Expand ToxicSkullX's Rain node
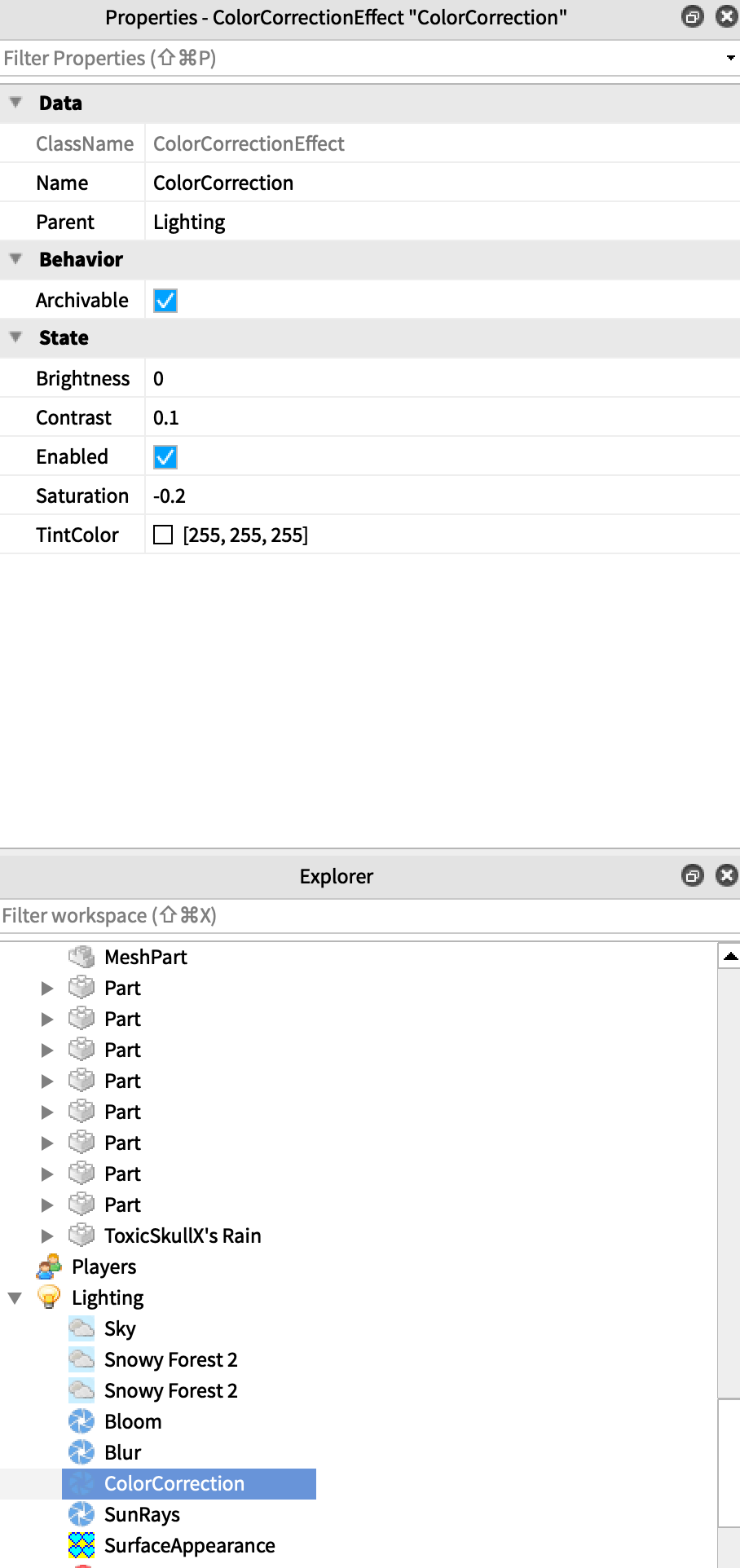 [x=47, y=1235]
